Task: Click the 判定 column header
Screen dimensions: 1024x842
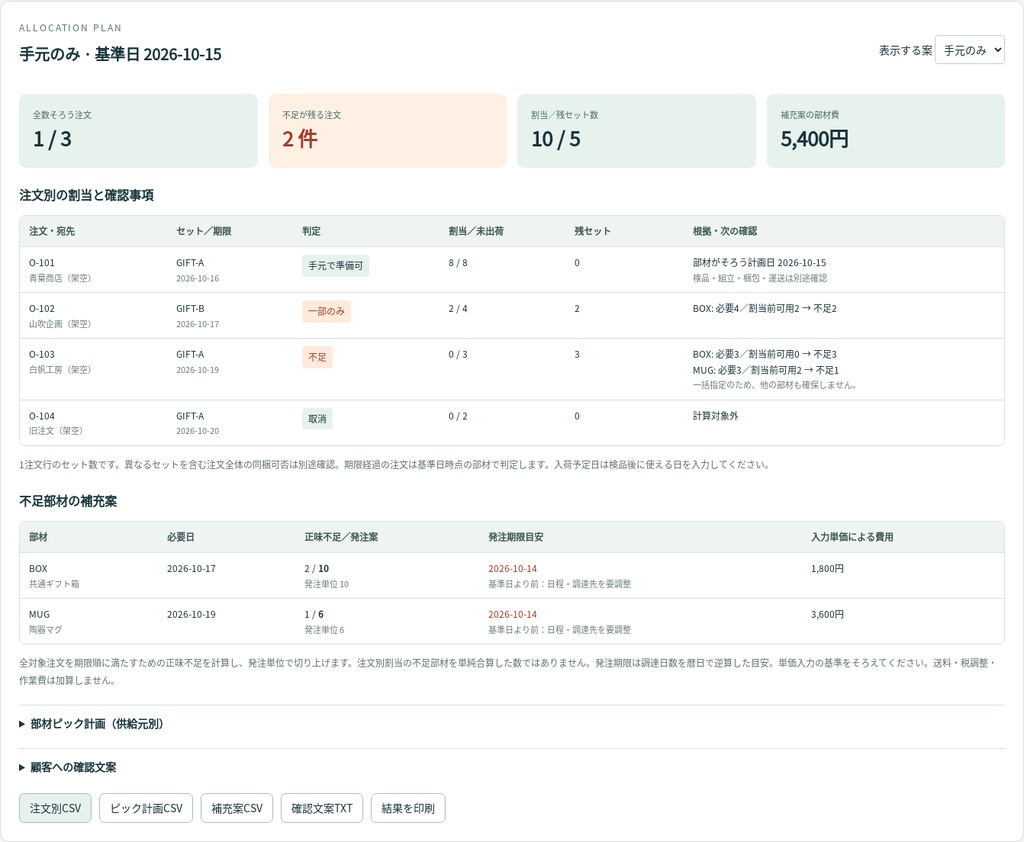Action: click(x=312, y=231)
